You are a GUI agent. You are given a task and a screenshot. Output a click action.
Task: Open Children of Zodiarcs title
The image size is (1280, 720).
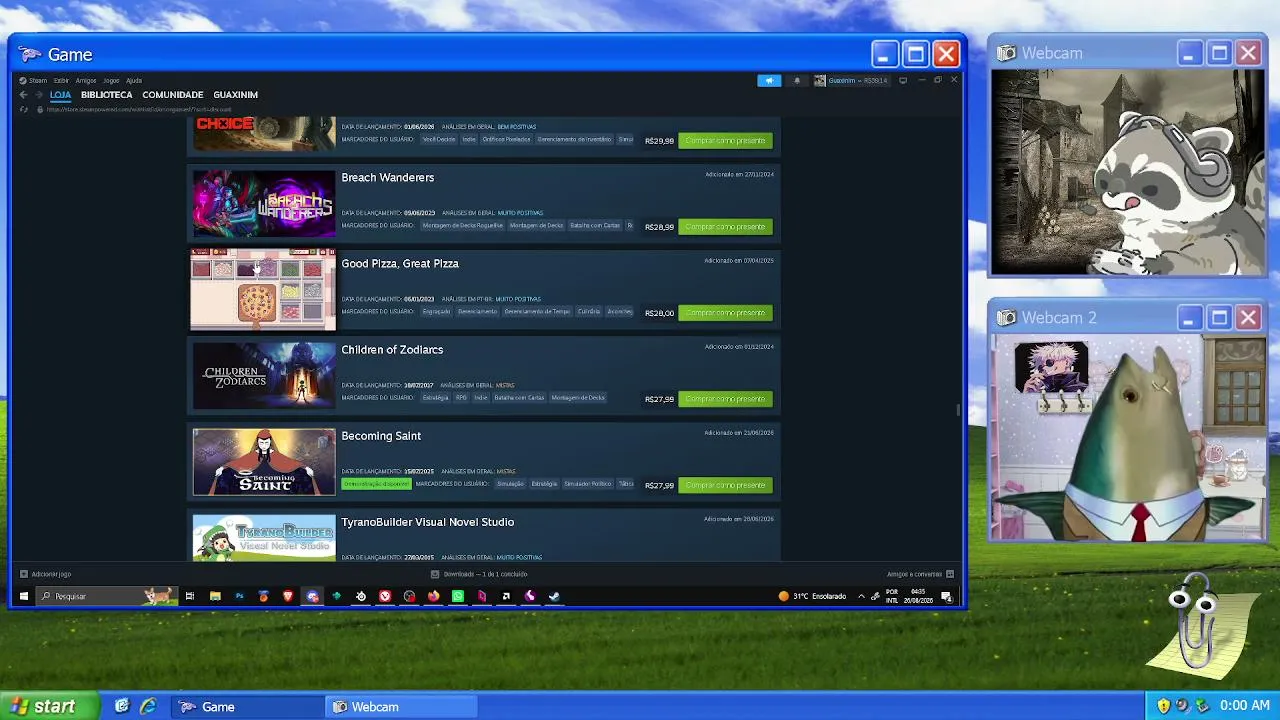(x=392, y=350)
